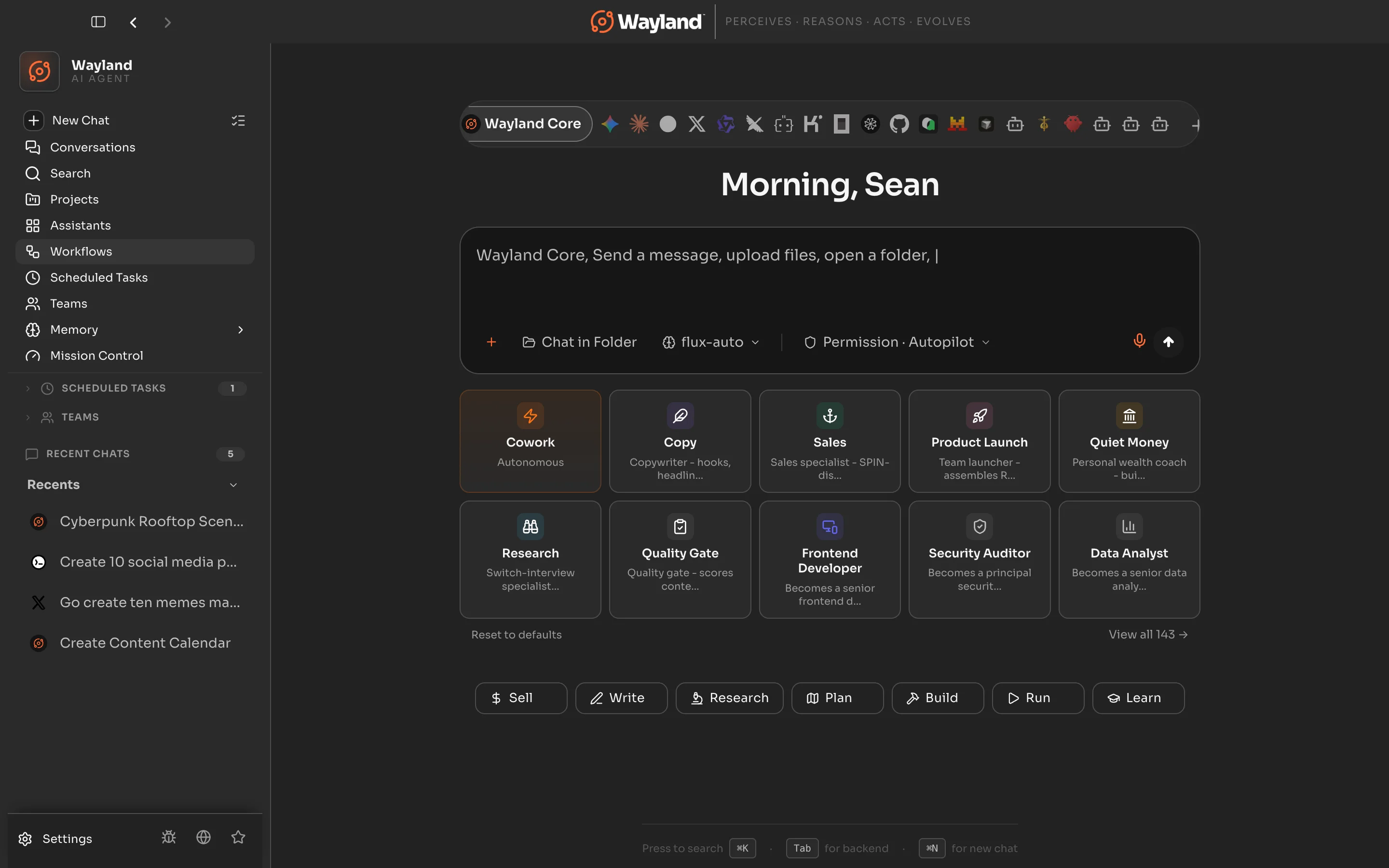Select the Kimi K backend icon
The image size is (1389, 868).
812,124
